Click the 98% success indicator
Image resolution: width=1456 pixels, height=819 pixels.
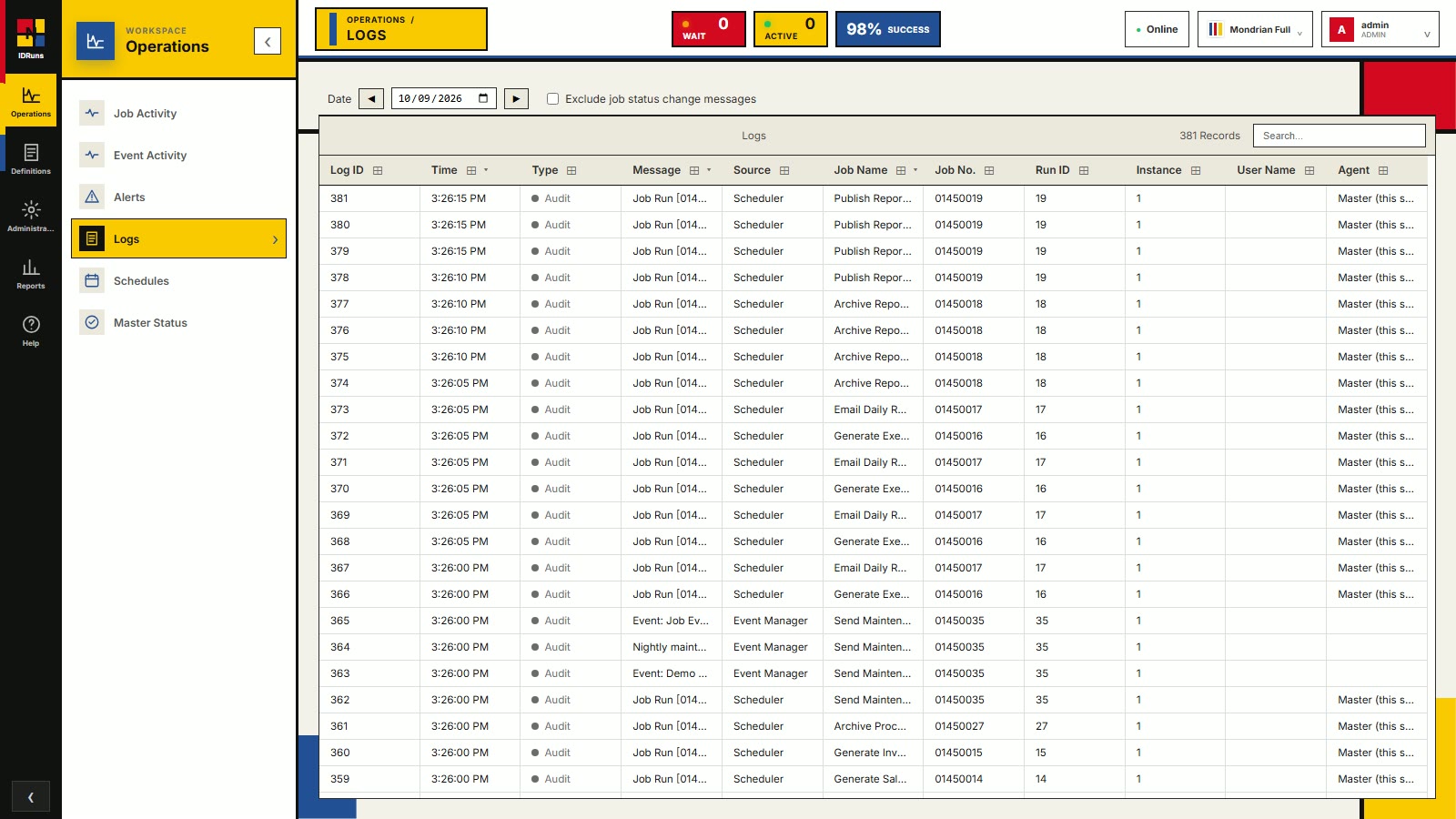point(888,29)
